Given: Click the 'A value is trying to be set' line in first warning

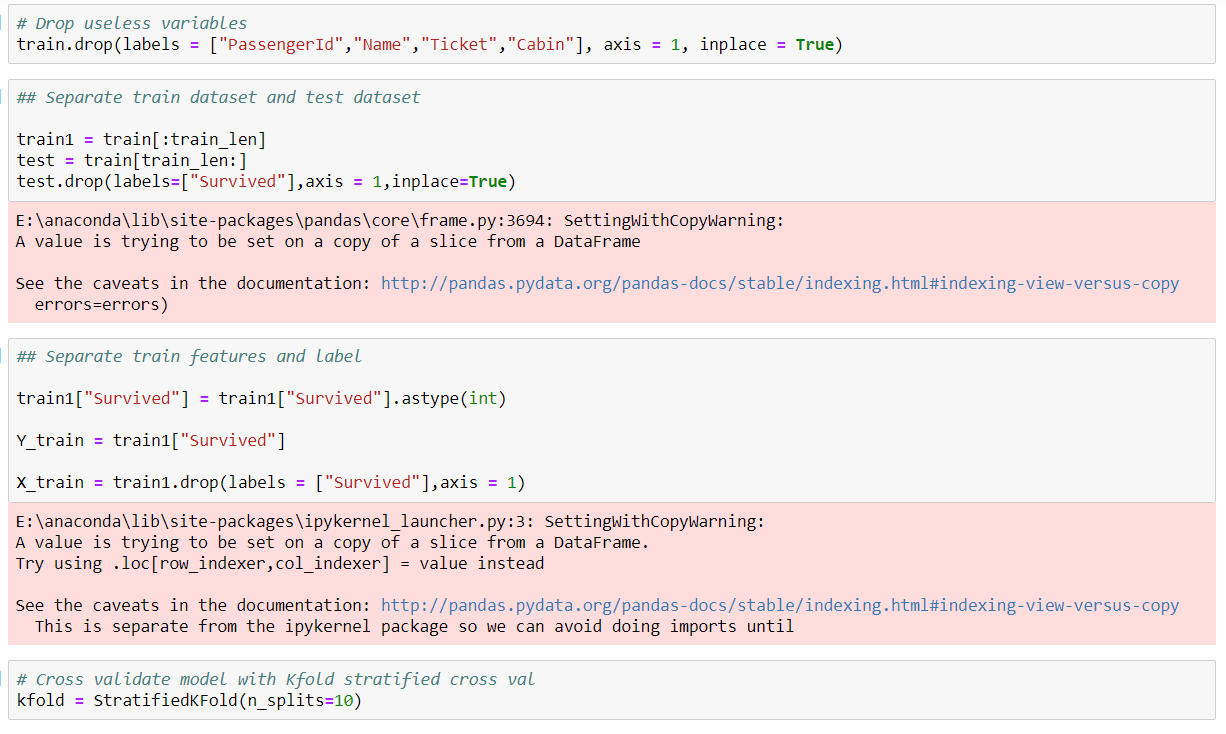Looking at the screenshot, I should click(x=328, y=241).
